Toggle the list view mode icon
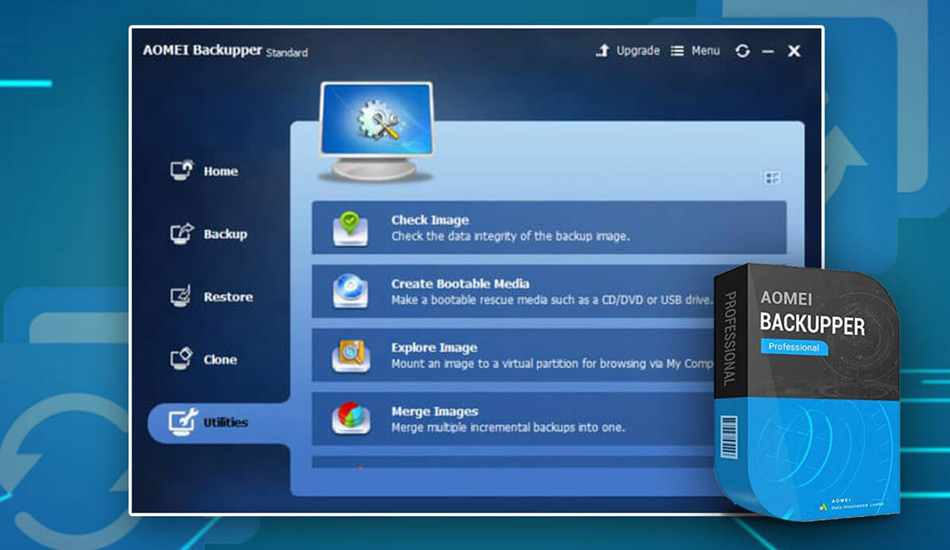Viewport: 950px width, 550px height. (772, 177)
